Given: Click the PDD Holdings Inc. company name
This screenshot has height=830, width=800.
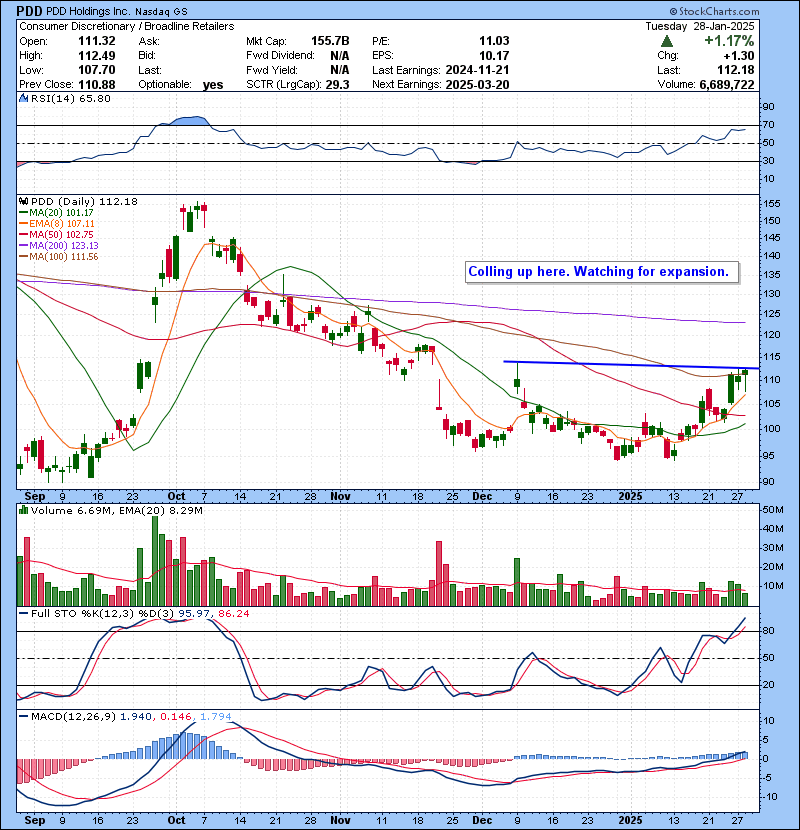Looking at the screenshot, I should (89, 11).
